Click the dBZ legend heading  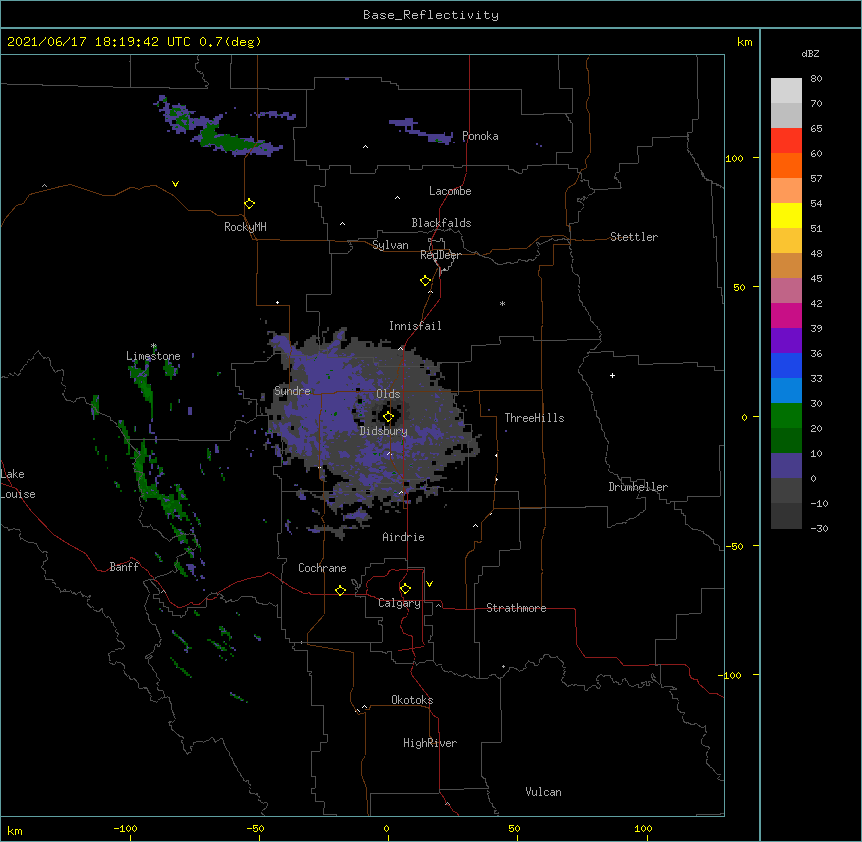810,53
